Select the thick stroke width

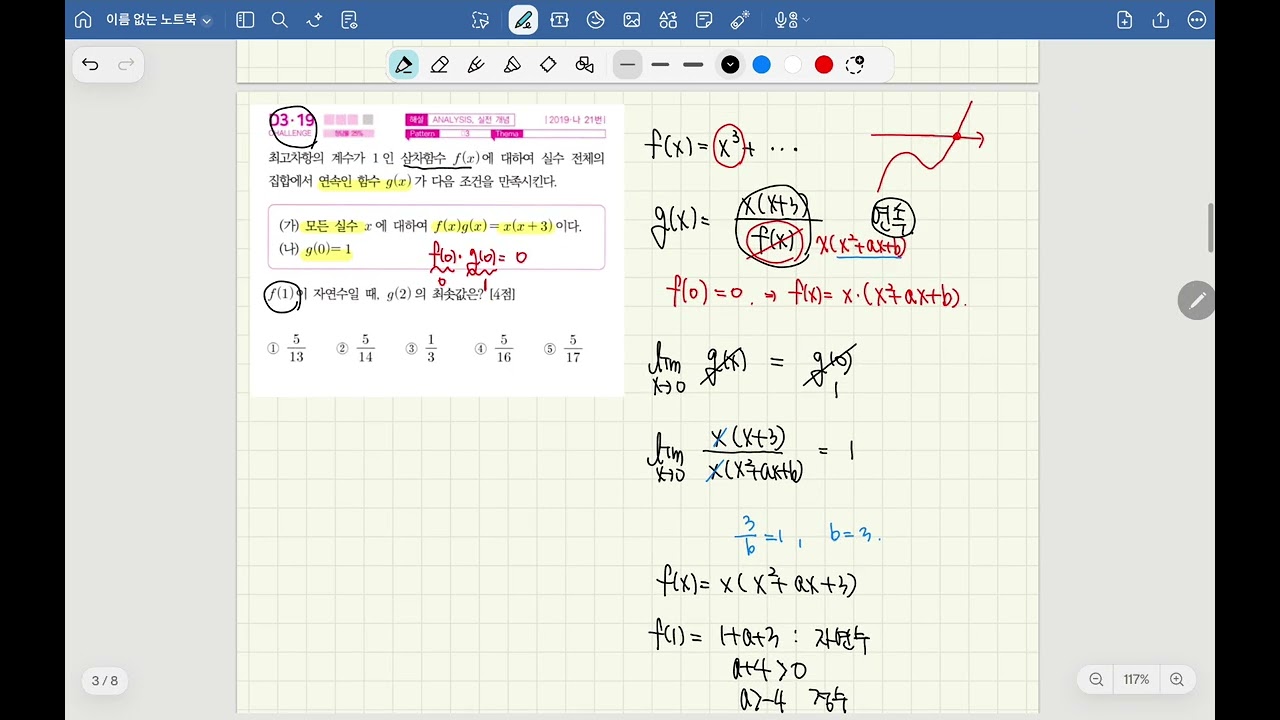693,65
